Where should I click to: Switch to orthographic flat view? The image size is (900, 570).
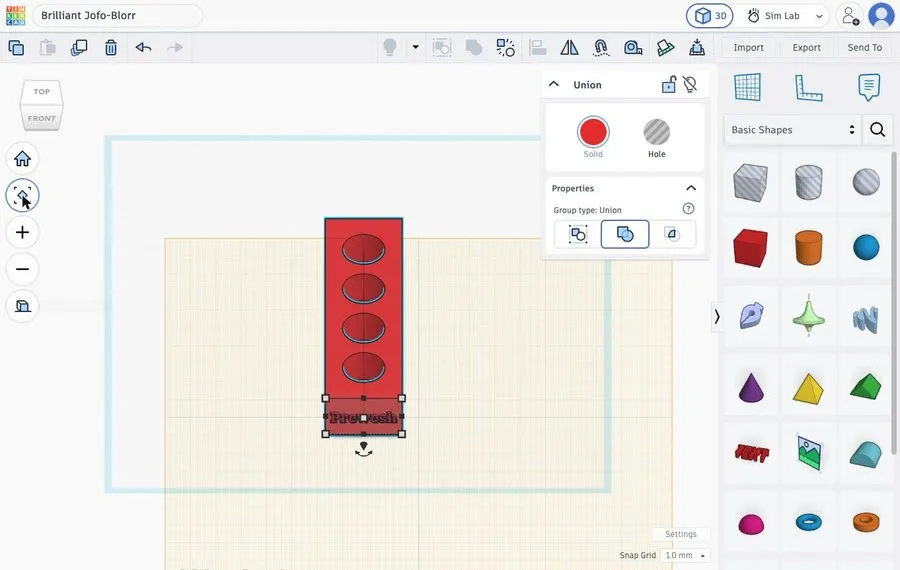[22, 306]
